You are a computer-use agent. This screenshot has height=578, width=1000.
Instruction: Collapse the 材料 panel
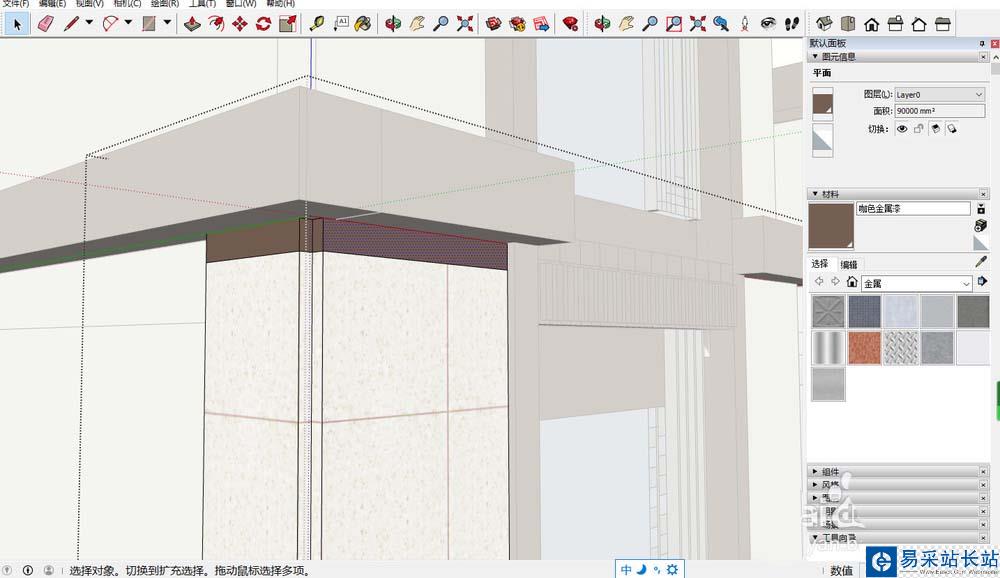coord(815,194)
